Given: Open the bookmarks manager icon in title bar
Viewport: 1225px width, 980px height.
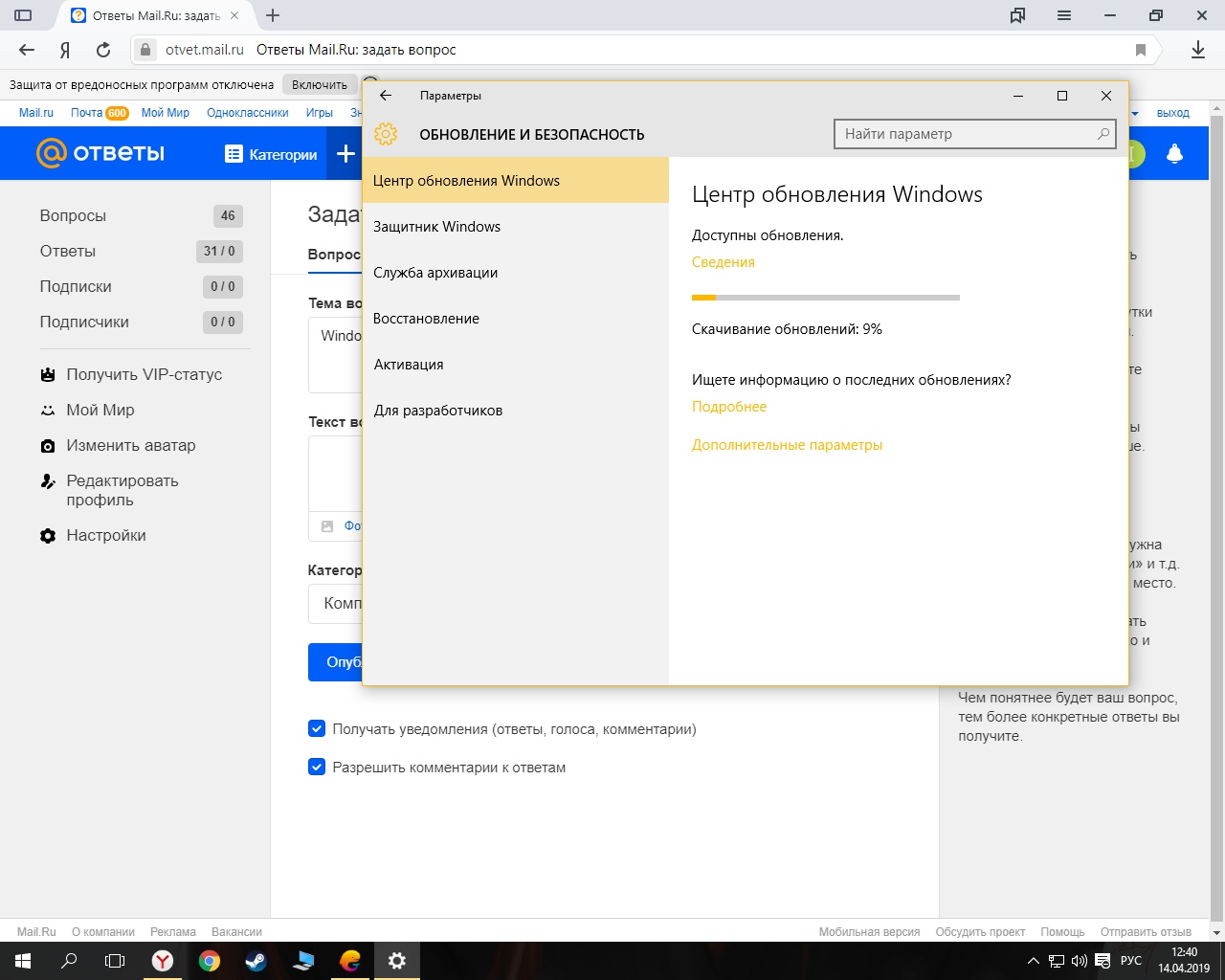Looking at the screenshot, I should coord(1017,15).
